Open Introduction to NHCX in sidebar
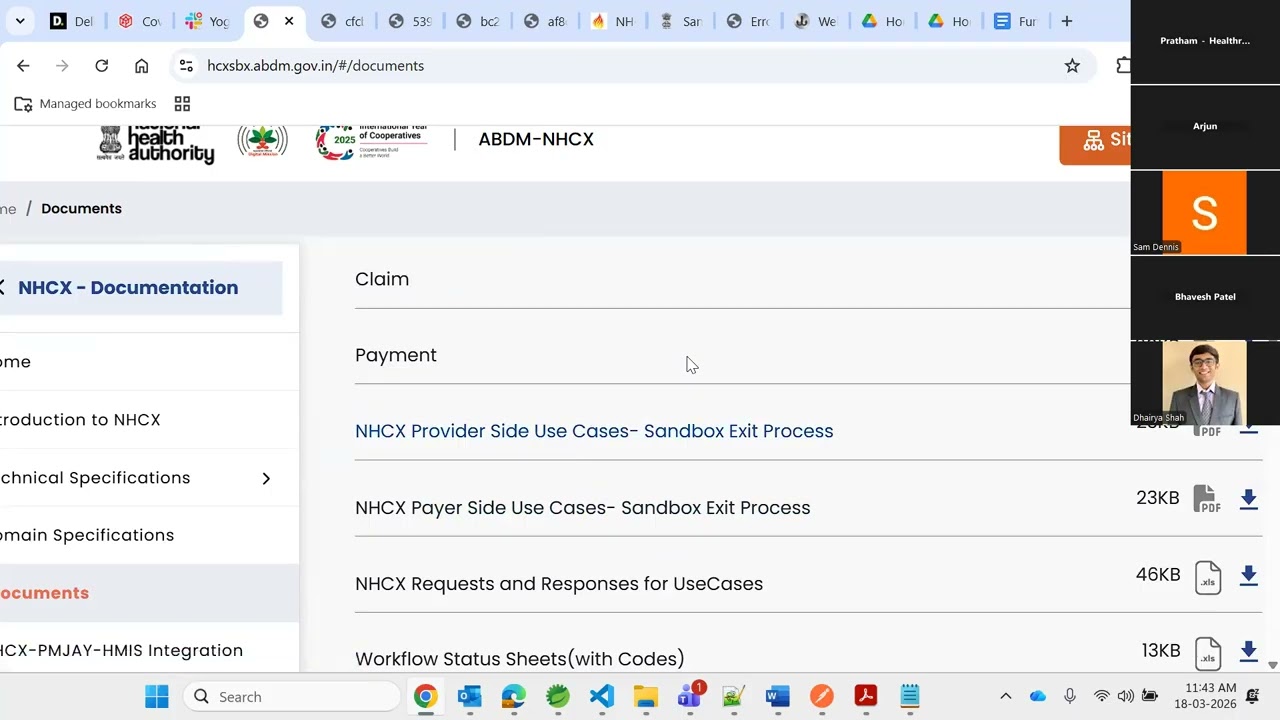This screenshot has width=1280, height=720. (80, 420)
